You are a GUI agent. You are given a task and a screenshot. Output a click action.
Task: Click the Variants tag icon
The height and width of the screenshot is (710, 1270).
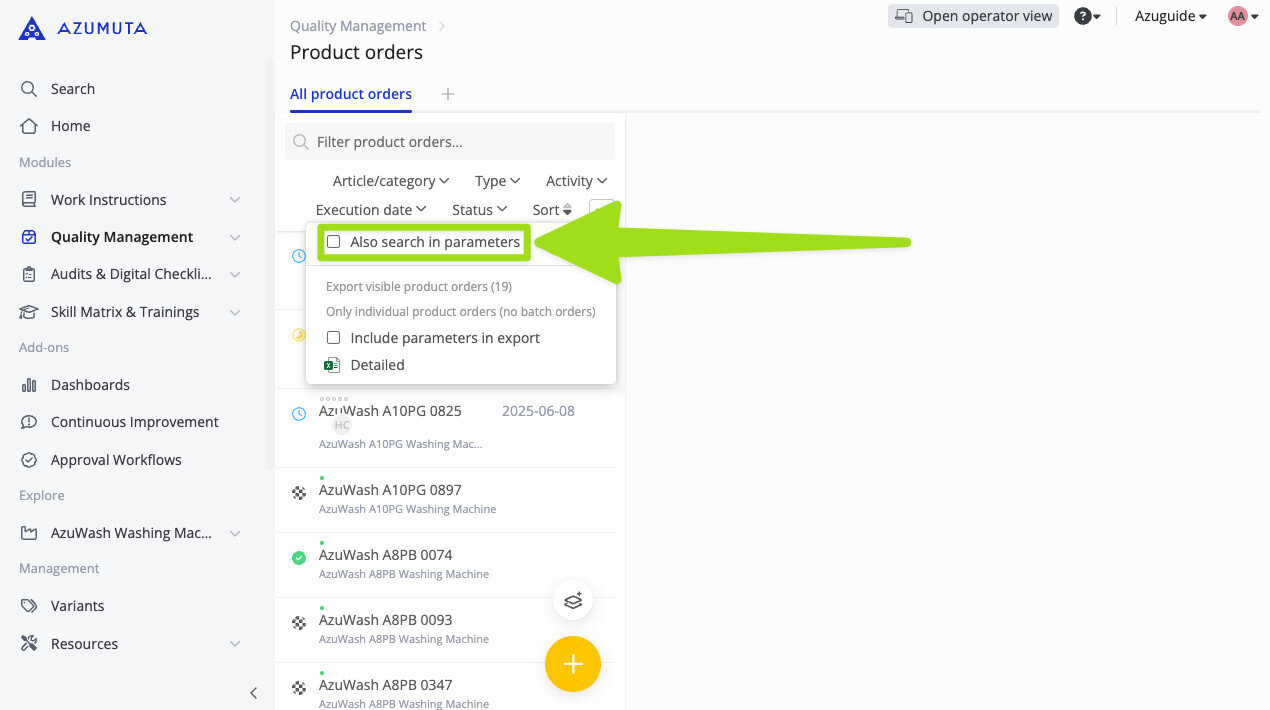click(x=29, y=606)
